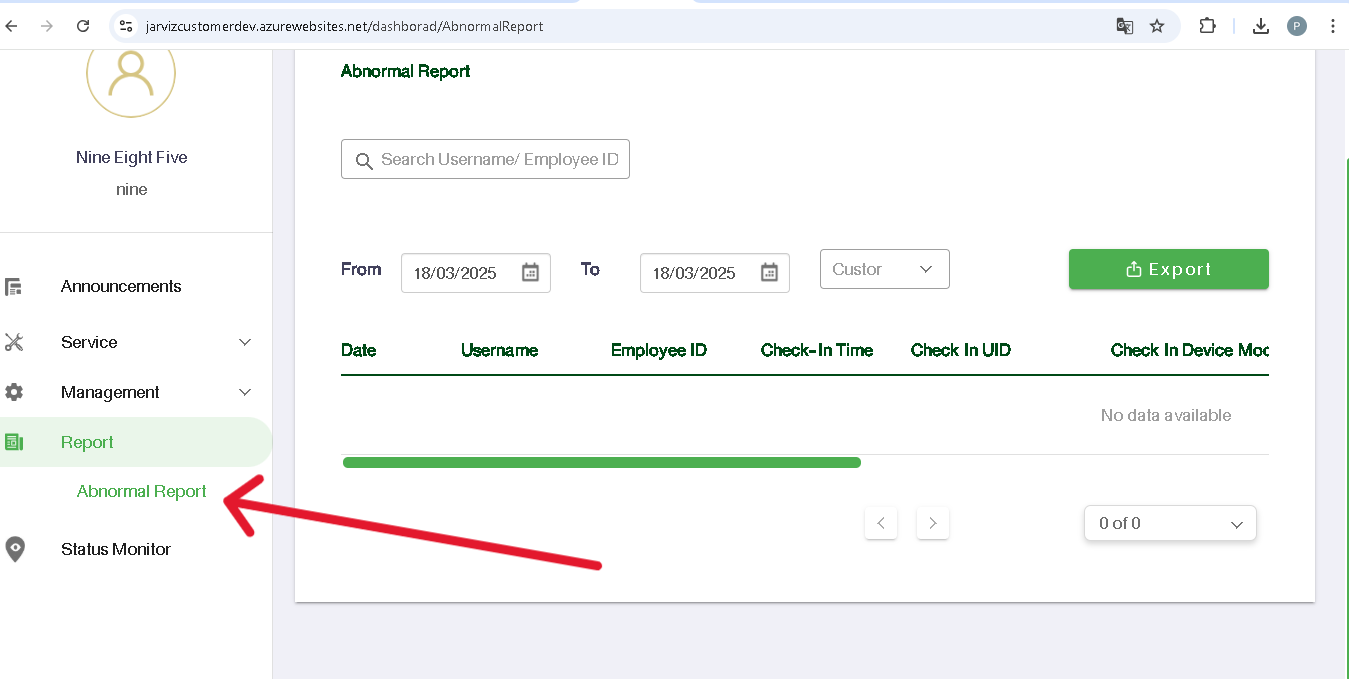Expand the Management menu chevron
The height and width of the screenshot is (679, 1349).
click(245, 392)
